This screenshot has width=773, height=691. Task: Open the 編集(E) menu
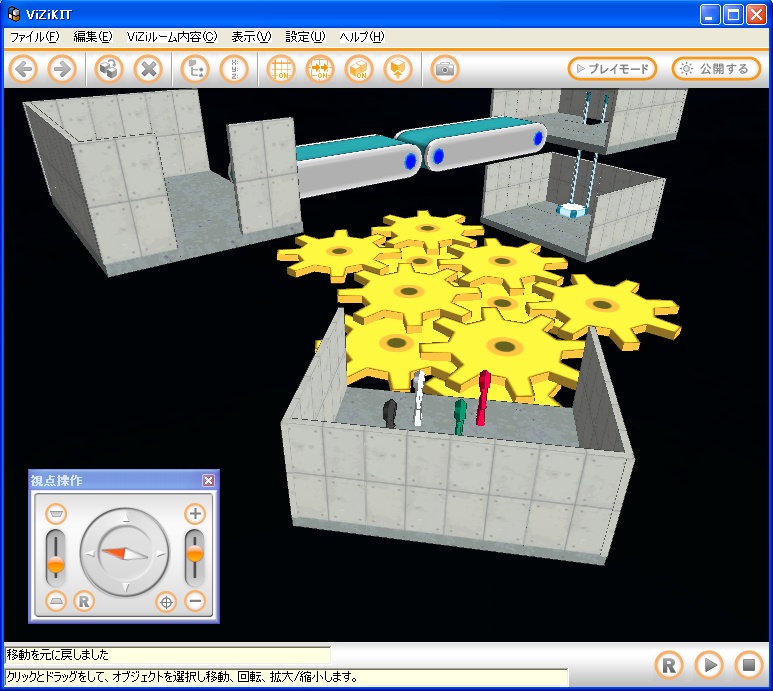coord(92,37)
